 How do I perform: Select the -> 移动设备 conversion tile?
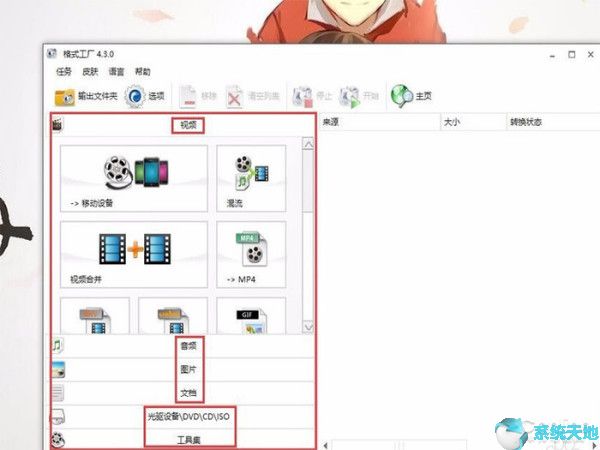pos(134,178)
